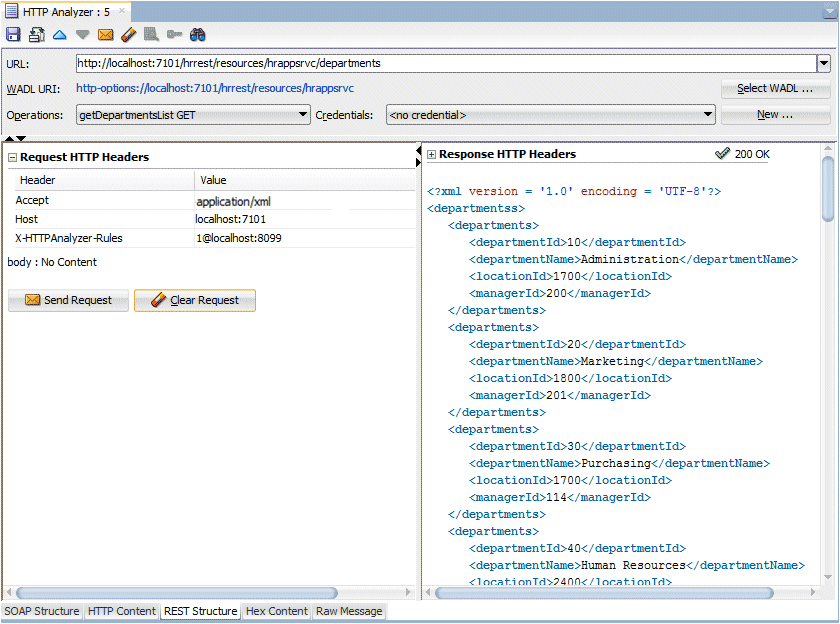Click the grey key toolbar icon

(174, 35)
